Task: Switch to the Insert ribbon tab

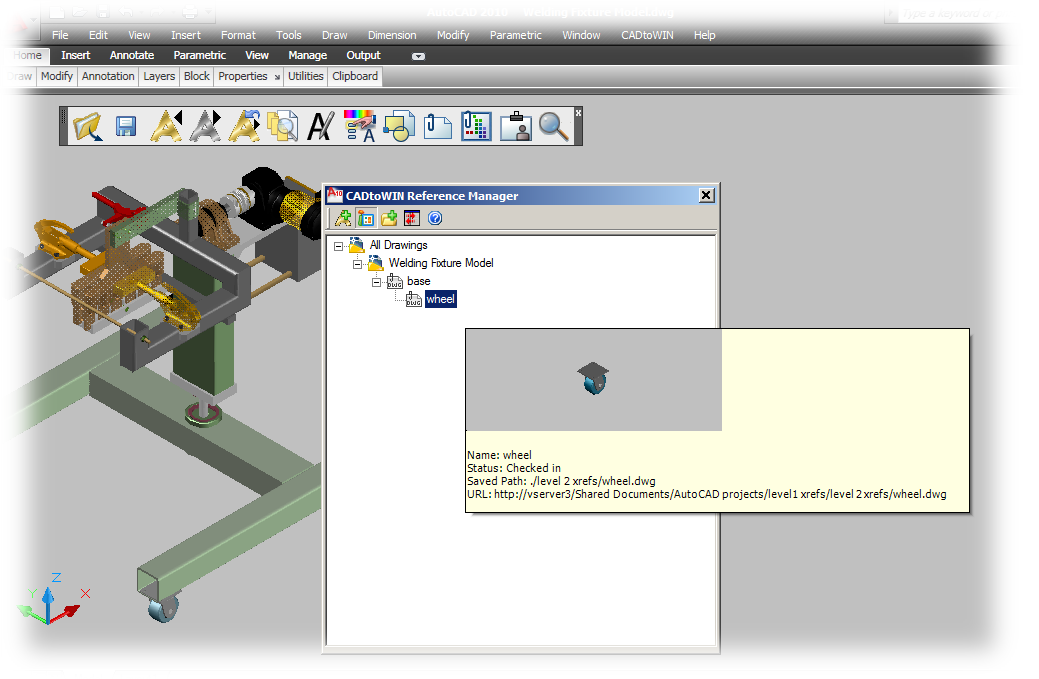Action: [x=76, y=56]
